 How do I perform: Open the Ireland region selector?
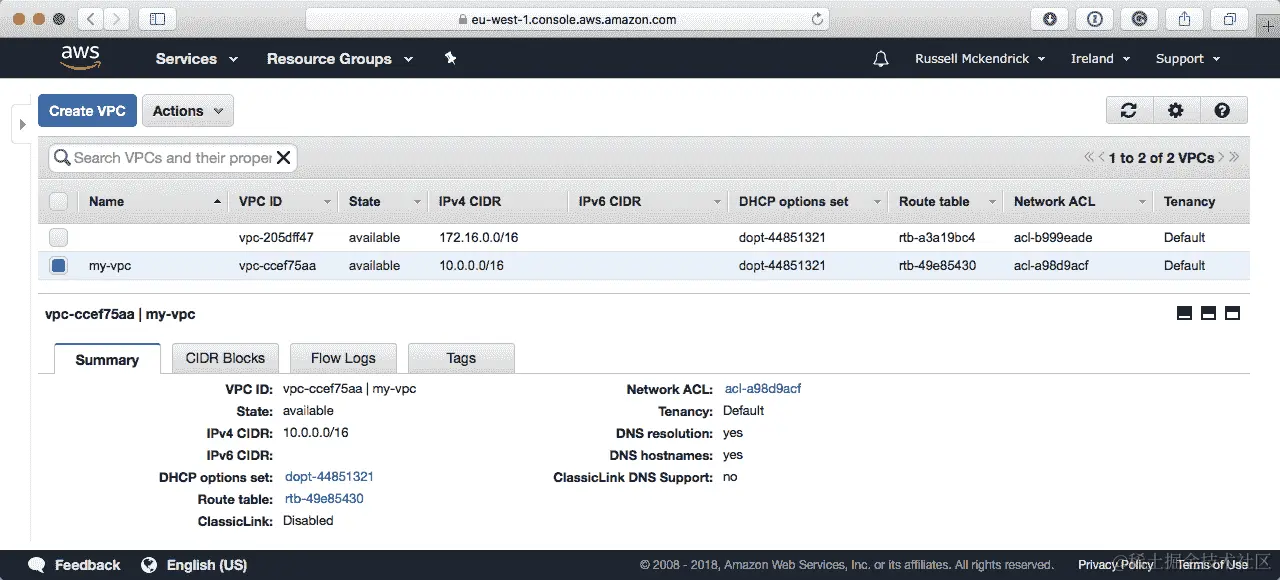[x=1100, y=59]
